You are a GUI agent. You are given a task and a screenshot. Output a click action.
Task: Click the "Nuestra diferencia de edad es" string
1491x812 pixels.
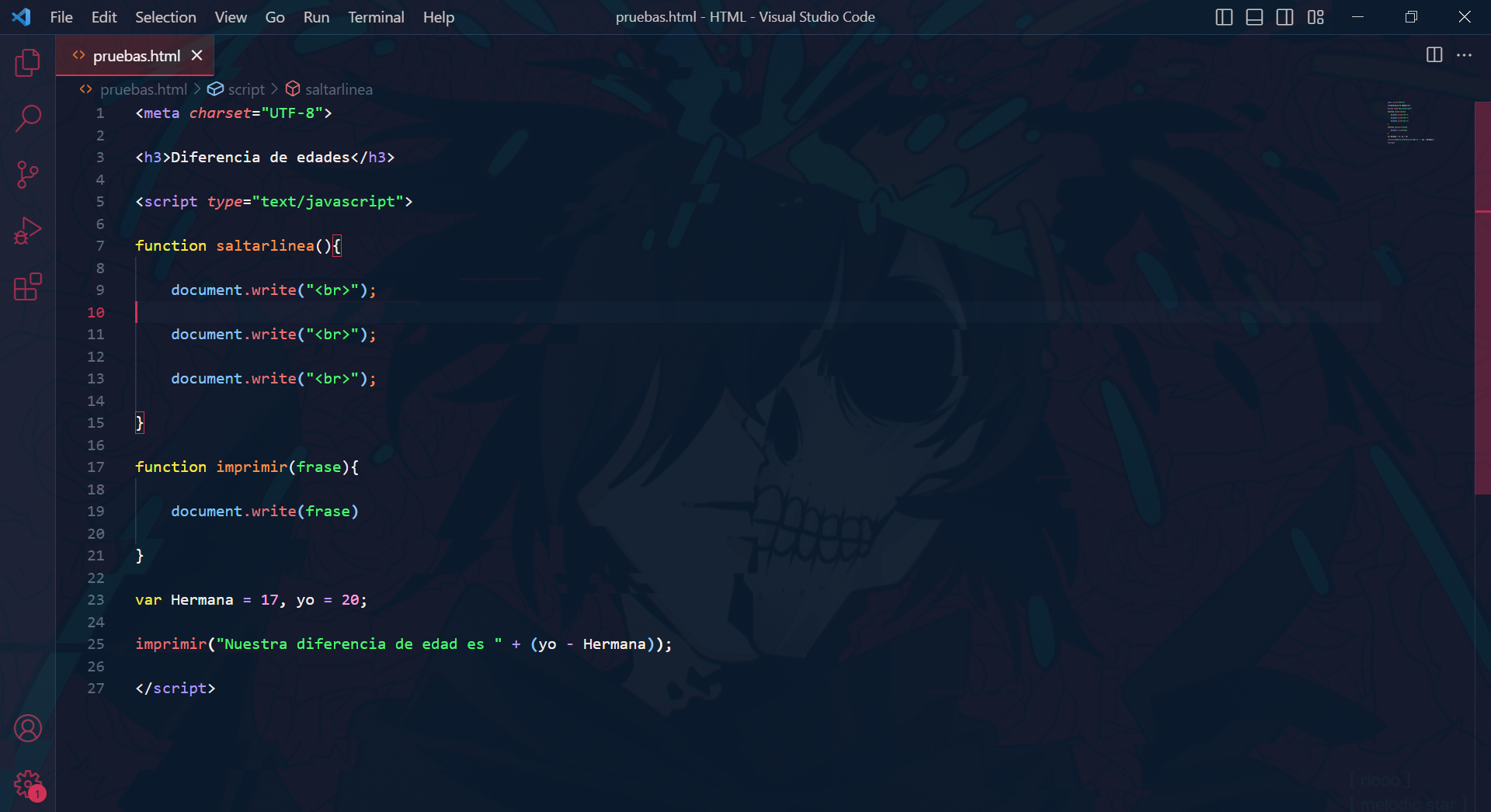tap(359, 644)
